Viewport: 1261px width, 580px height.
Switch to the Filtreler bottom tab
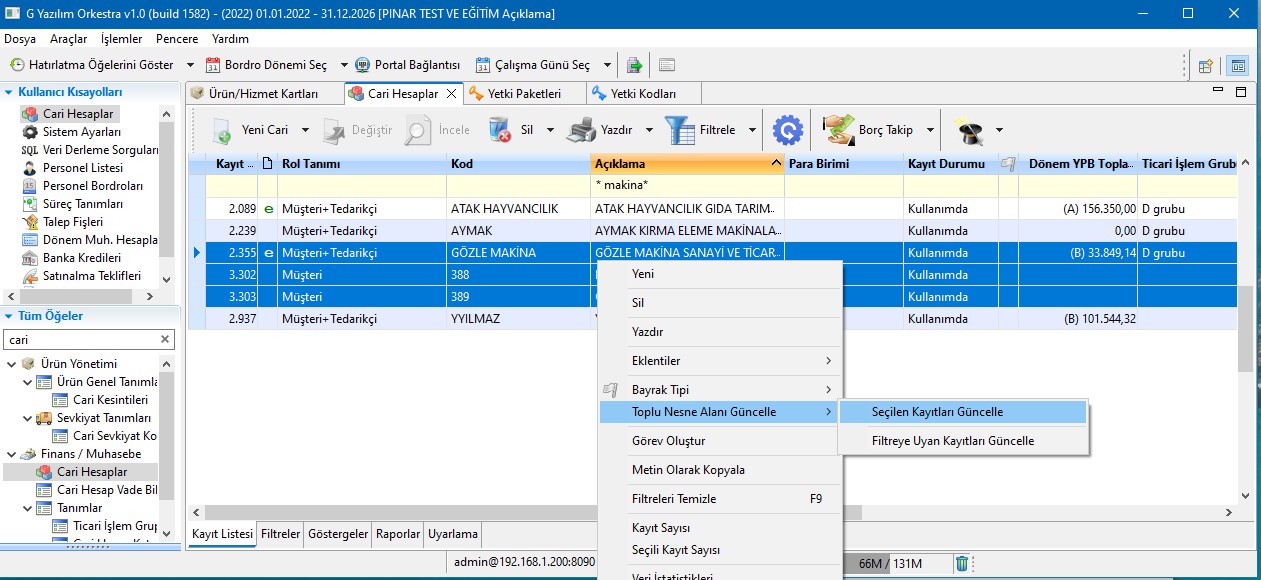(280, 534)
